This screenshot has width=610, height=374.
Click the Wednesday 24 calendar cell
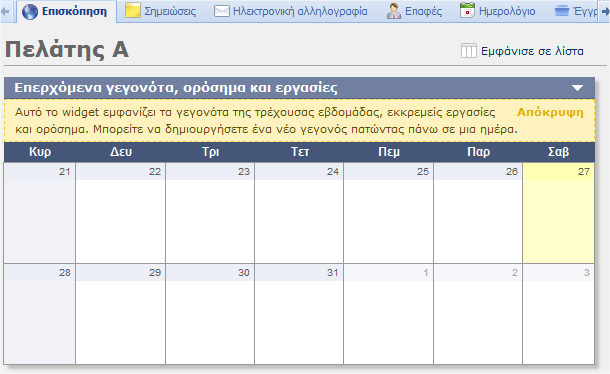[299, 213]
